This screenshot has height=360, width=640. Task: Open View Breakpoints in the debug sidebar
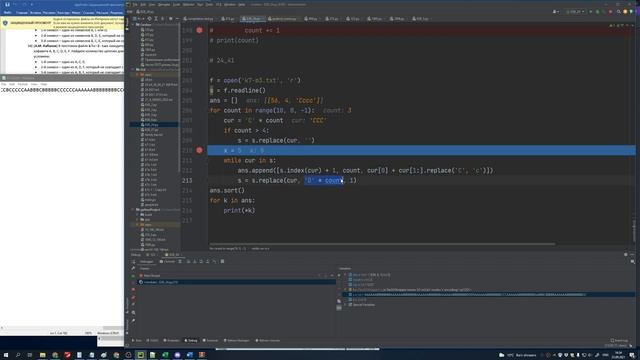133,297
